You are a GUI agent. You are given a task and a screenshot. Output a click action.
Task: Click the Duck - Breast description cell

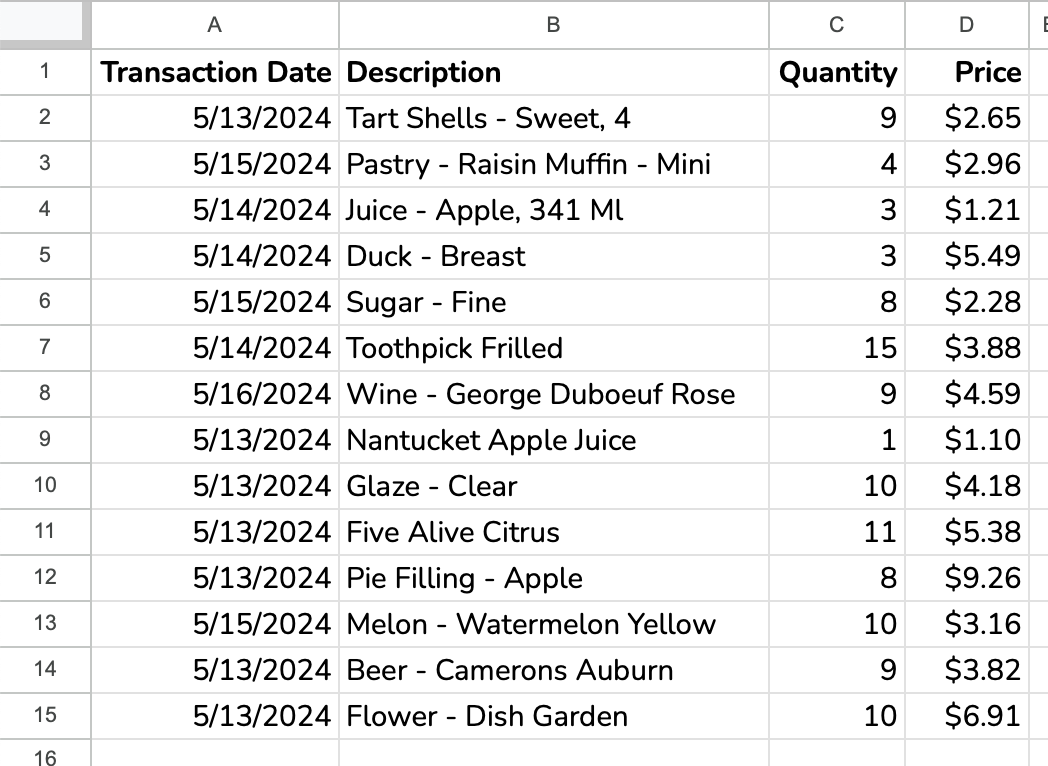pos(553,256)
